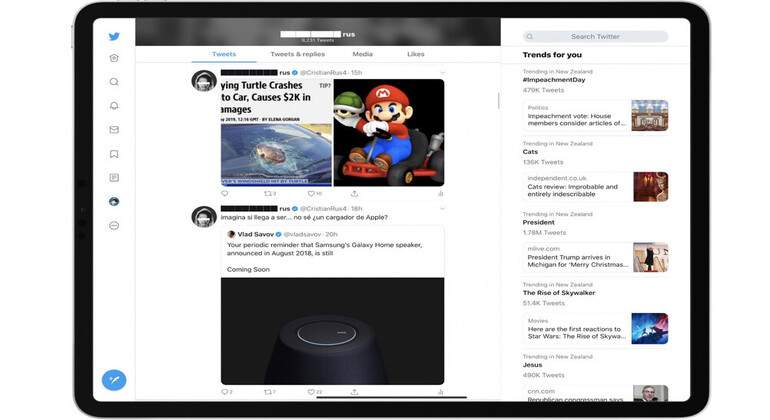Open the Cats review article card
Screen dimensions: 770x420
click(x=595, y=187)
